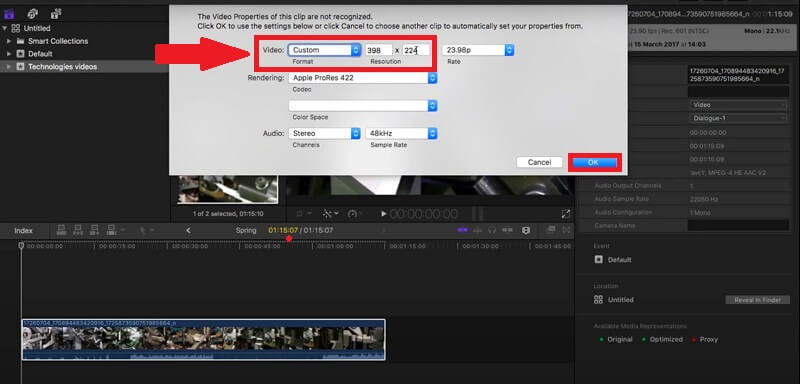Click the Default event star icon

[x=20, y=54]
